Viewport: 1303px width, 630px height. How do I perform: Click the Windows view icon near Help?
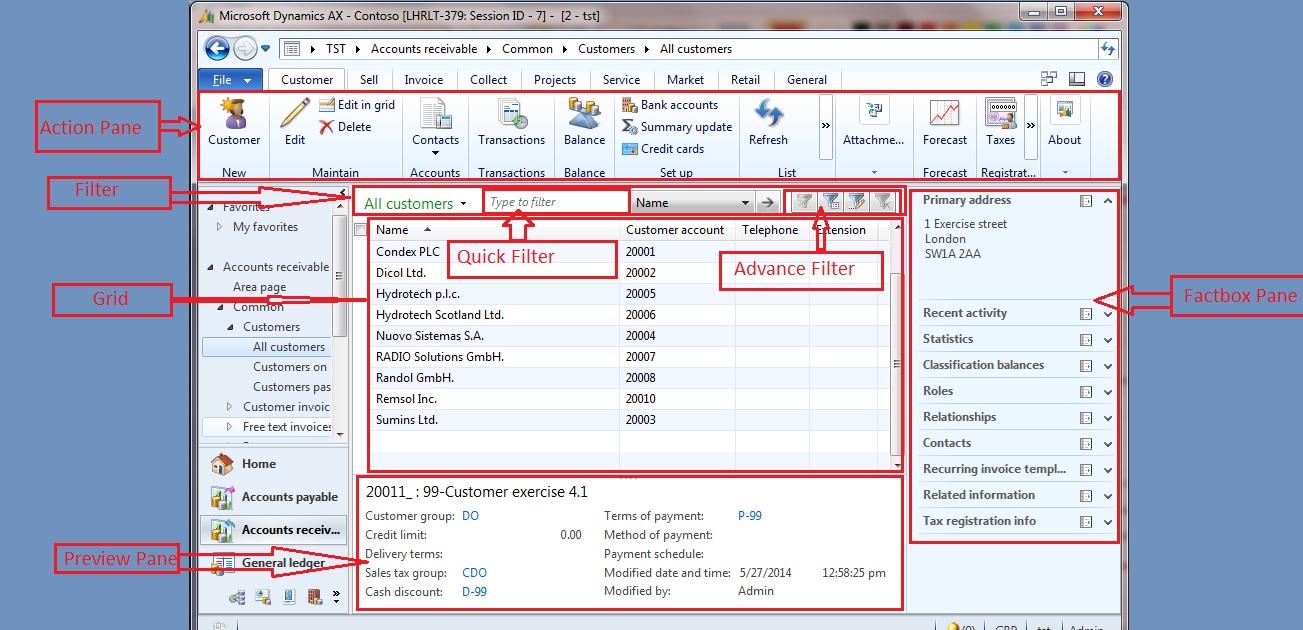point(1049,80)
